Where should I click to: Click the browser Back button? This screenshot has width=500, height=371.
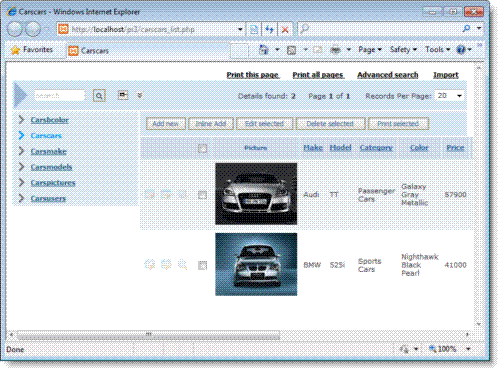(x=15, y=29)
